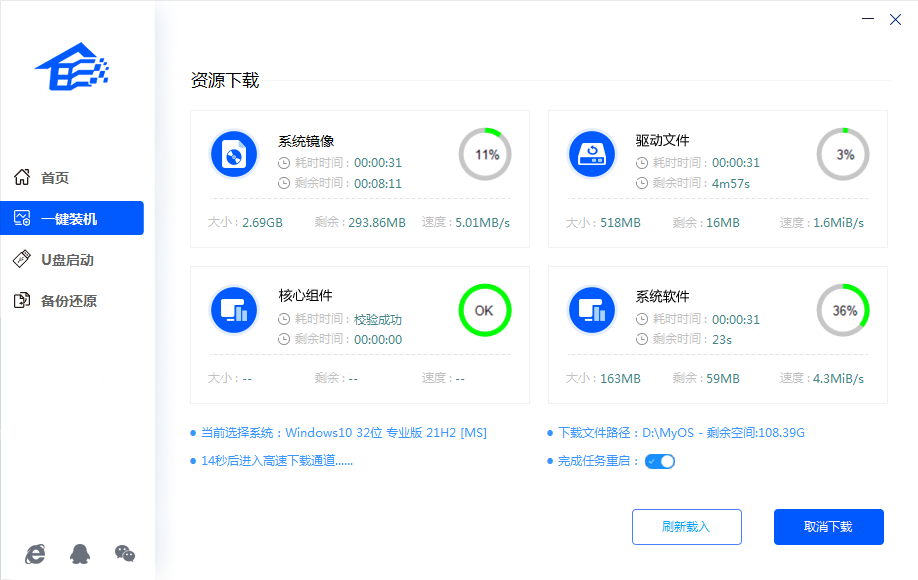
Task: Click the 核心组件 blue round icon
Action: [x=234, y=310]
